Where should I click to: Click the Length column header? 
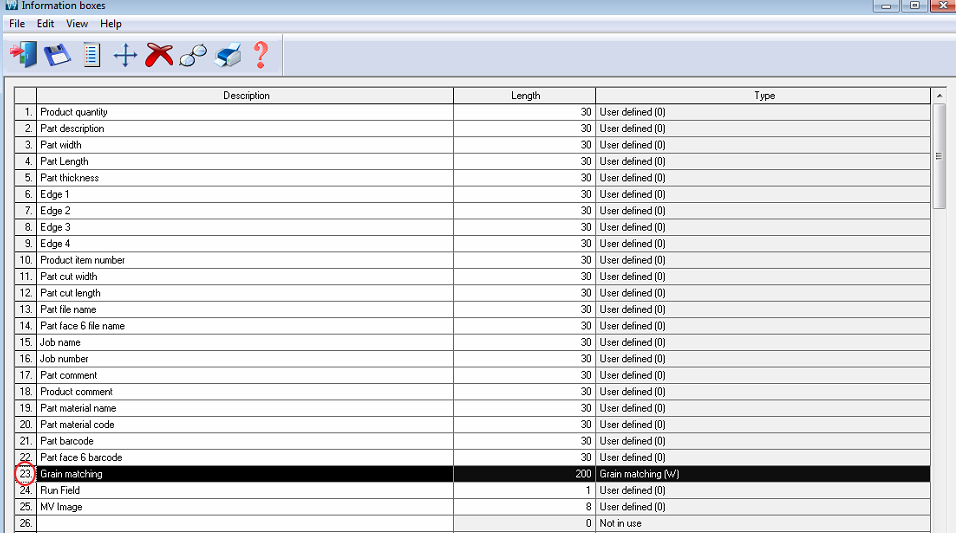[x=525, y=96]
